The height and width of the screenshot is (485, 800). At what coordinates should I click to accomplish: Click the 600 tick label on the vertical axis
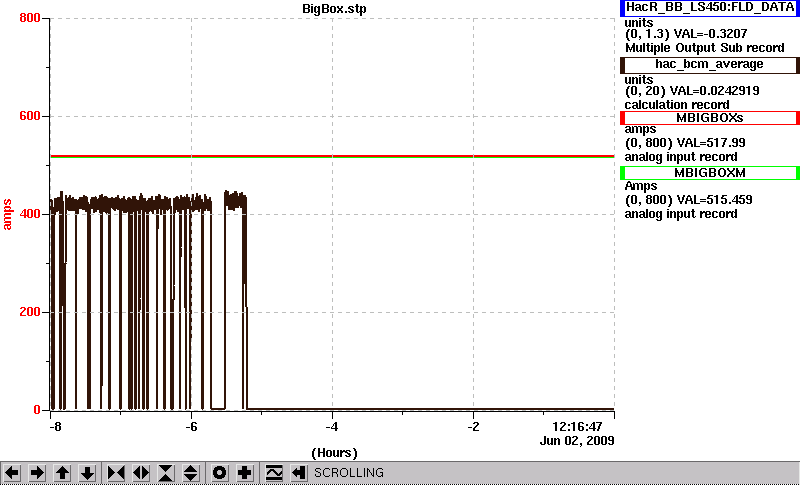click(x=29, y=116)
